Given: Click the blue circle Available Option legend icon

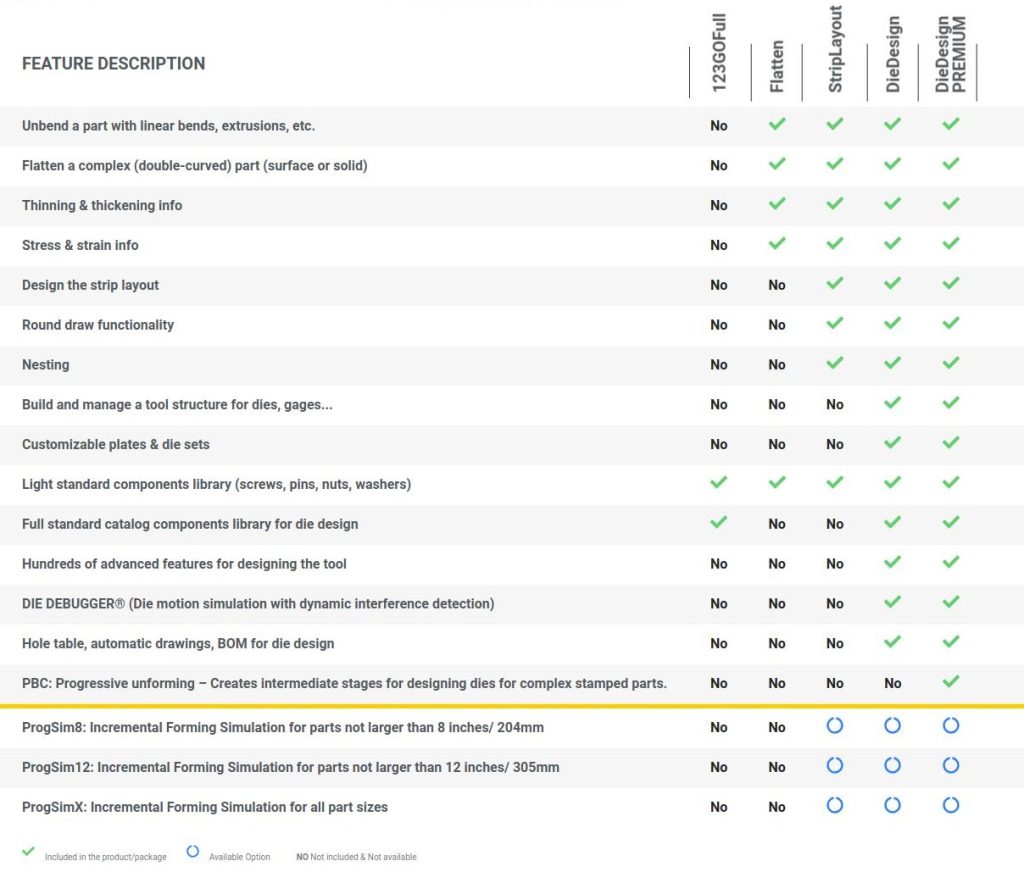Looking at the screenshot, I should (x=192, y=853).
